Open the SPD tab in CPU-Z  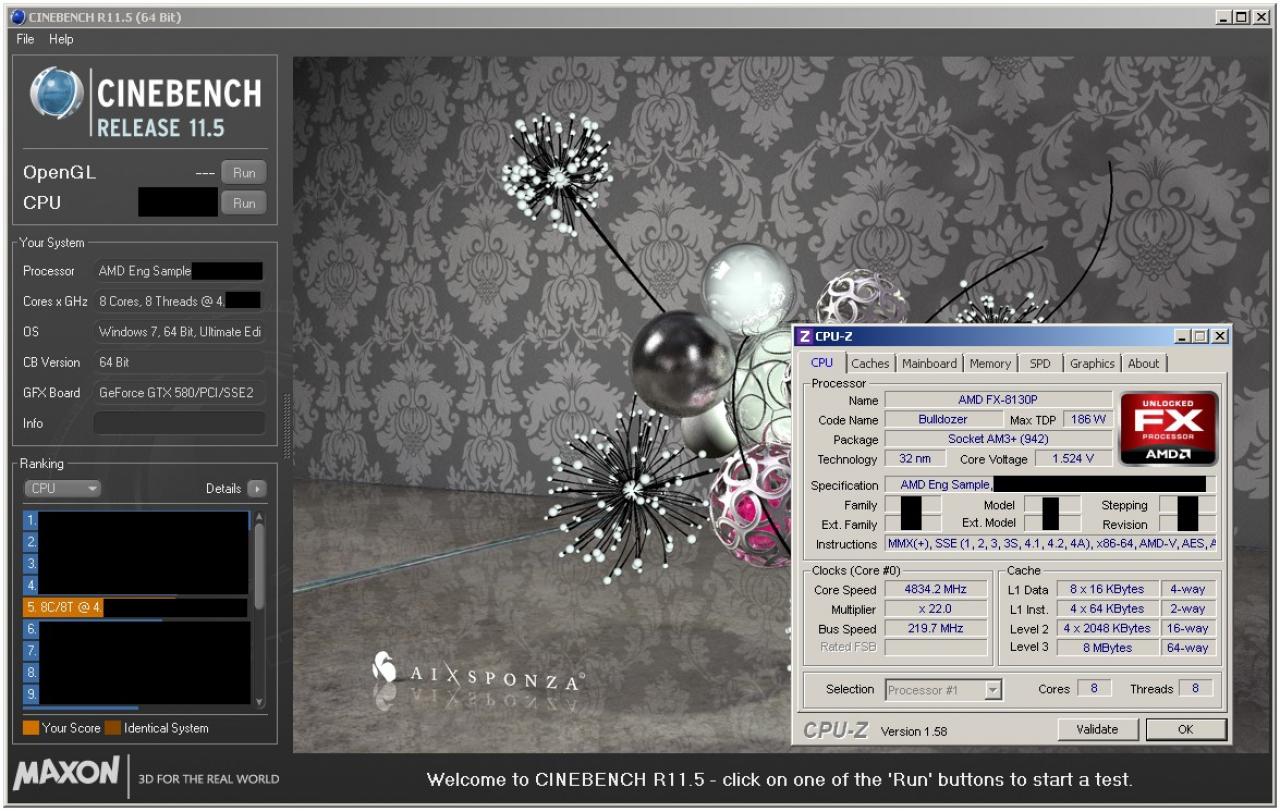1040,364
